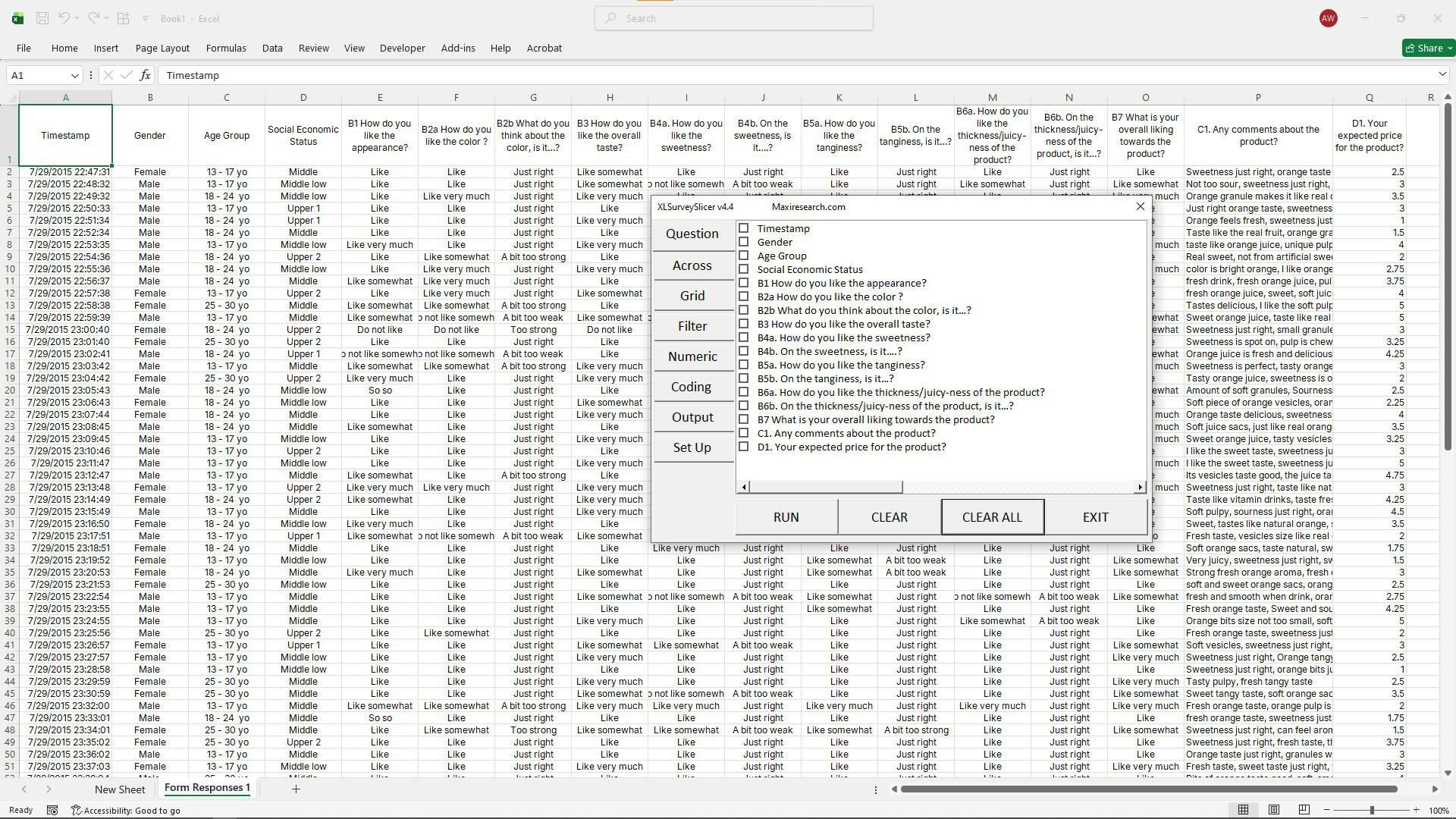Click next sheet navigation arrow
Screen dimensions: 1456x819
(49, 789)
